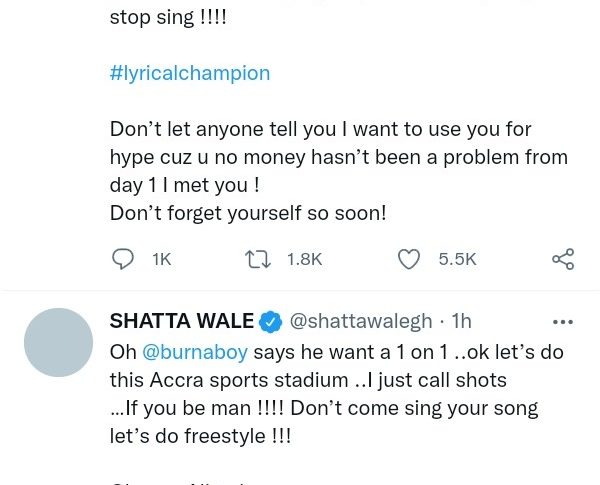This screenshot has height=485, width=600.
Task: Click the share icon on the tweet
Action: coord(563,259)
